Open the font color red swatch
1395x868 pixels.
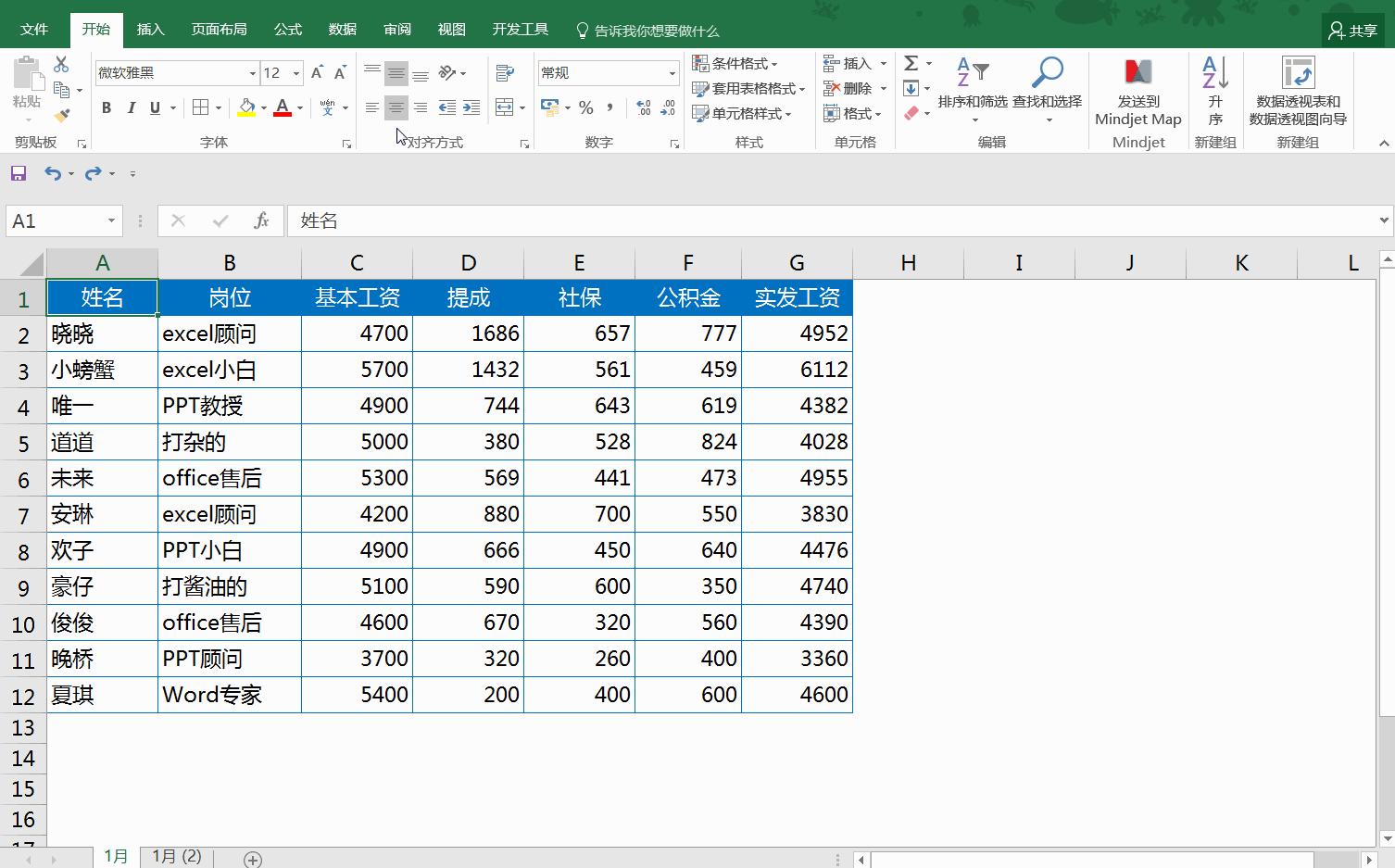(x=283, y=107)
